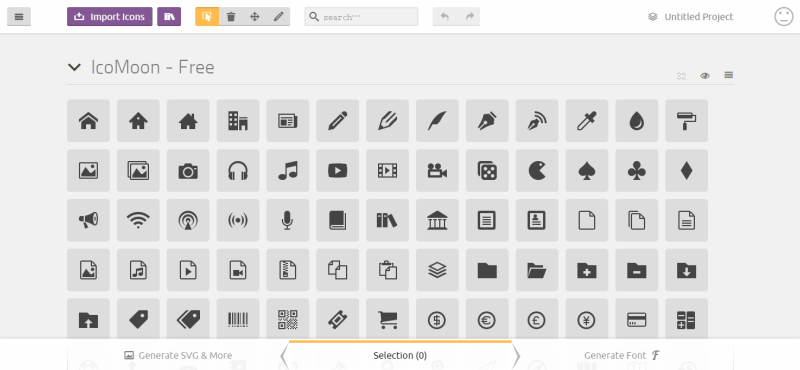This screenshot has height=370, width=800.
Task: Select the QR code icon
Action: pyautogui.click(x=288, y=320)
